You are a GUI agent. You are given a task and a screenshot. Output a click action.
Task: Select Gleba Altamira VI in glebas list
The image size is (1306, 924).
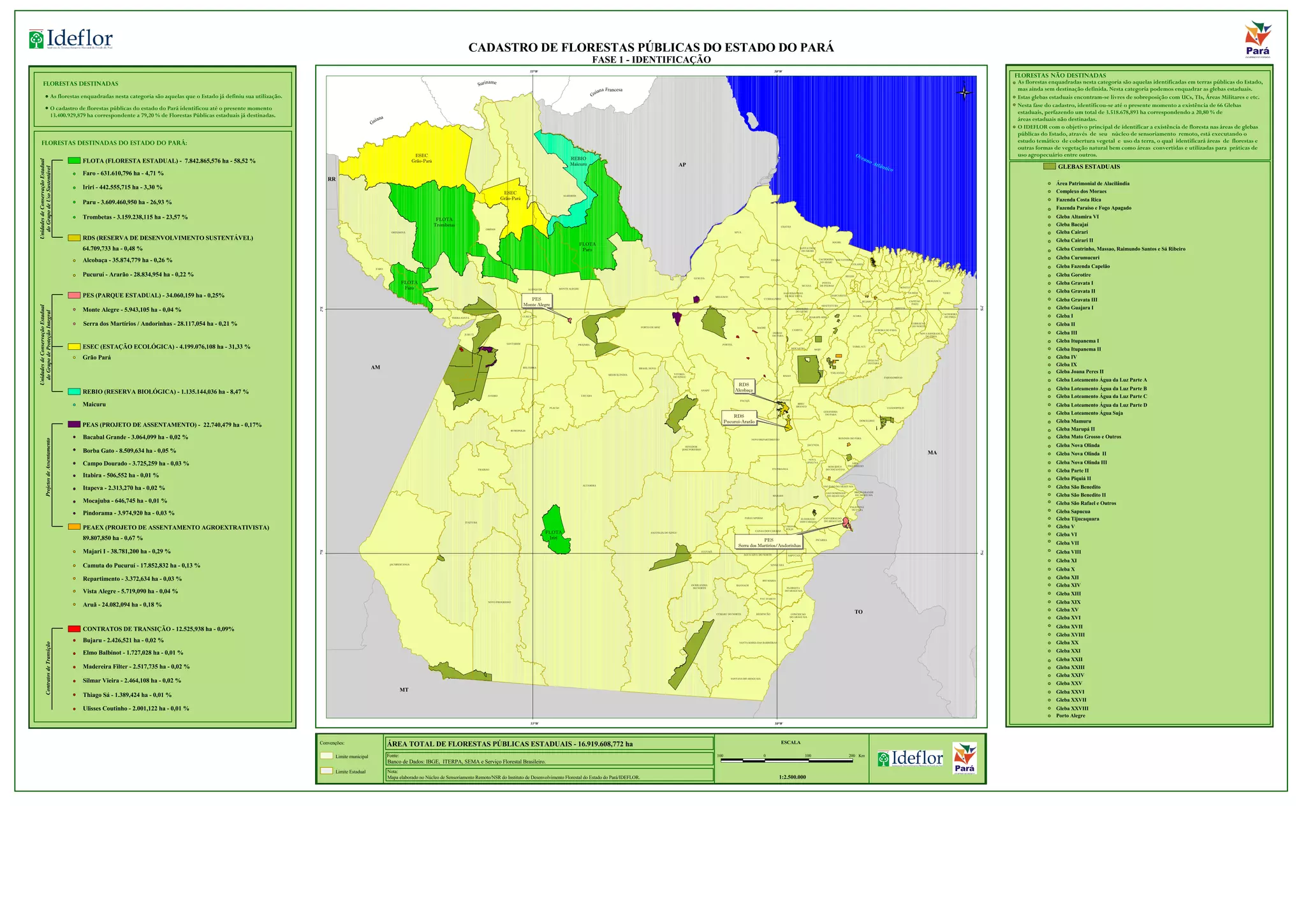pyautogui.click(x=1077, y=217)
